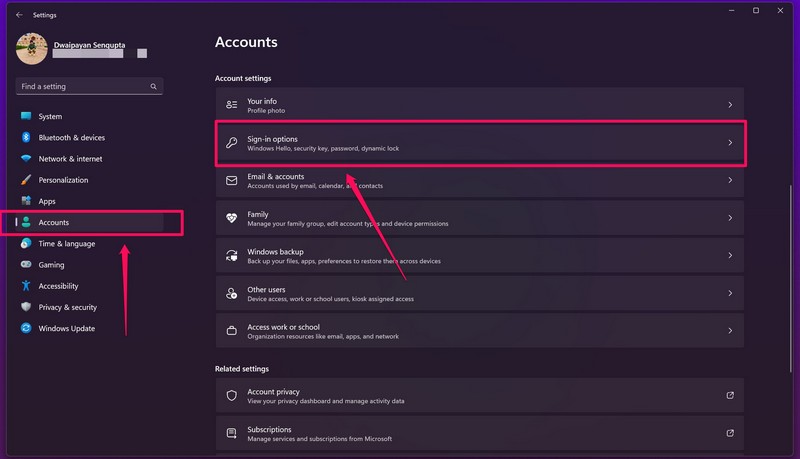Expand the Windows backup chevron
800x459 pixels.
click(730, 256)
